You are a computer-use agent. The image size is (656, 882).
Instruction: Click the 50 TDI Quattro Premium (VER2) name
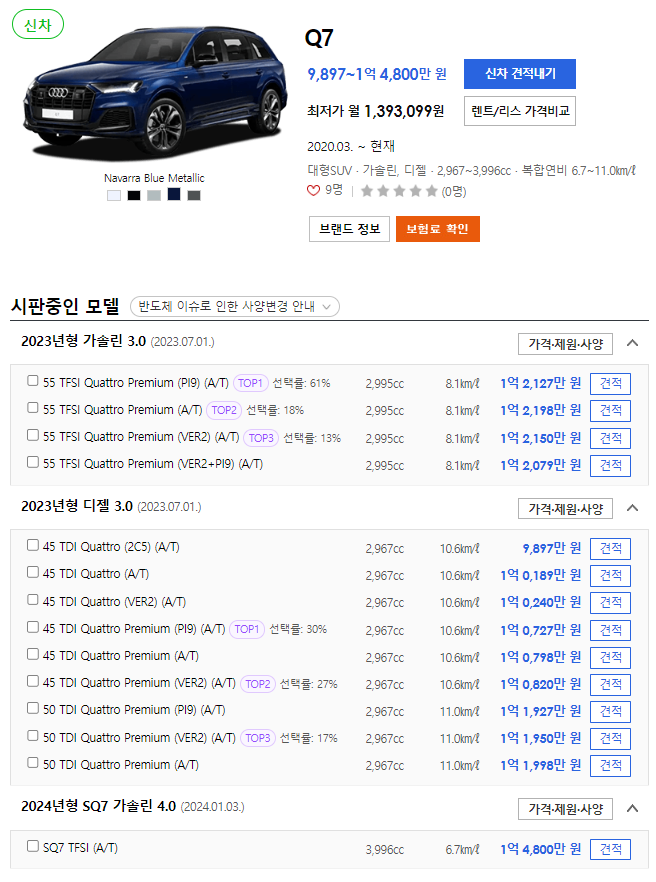coord(139,738)
